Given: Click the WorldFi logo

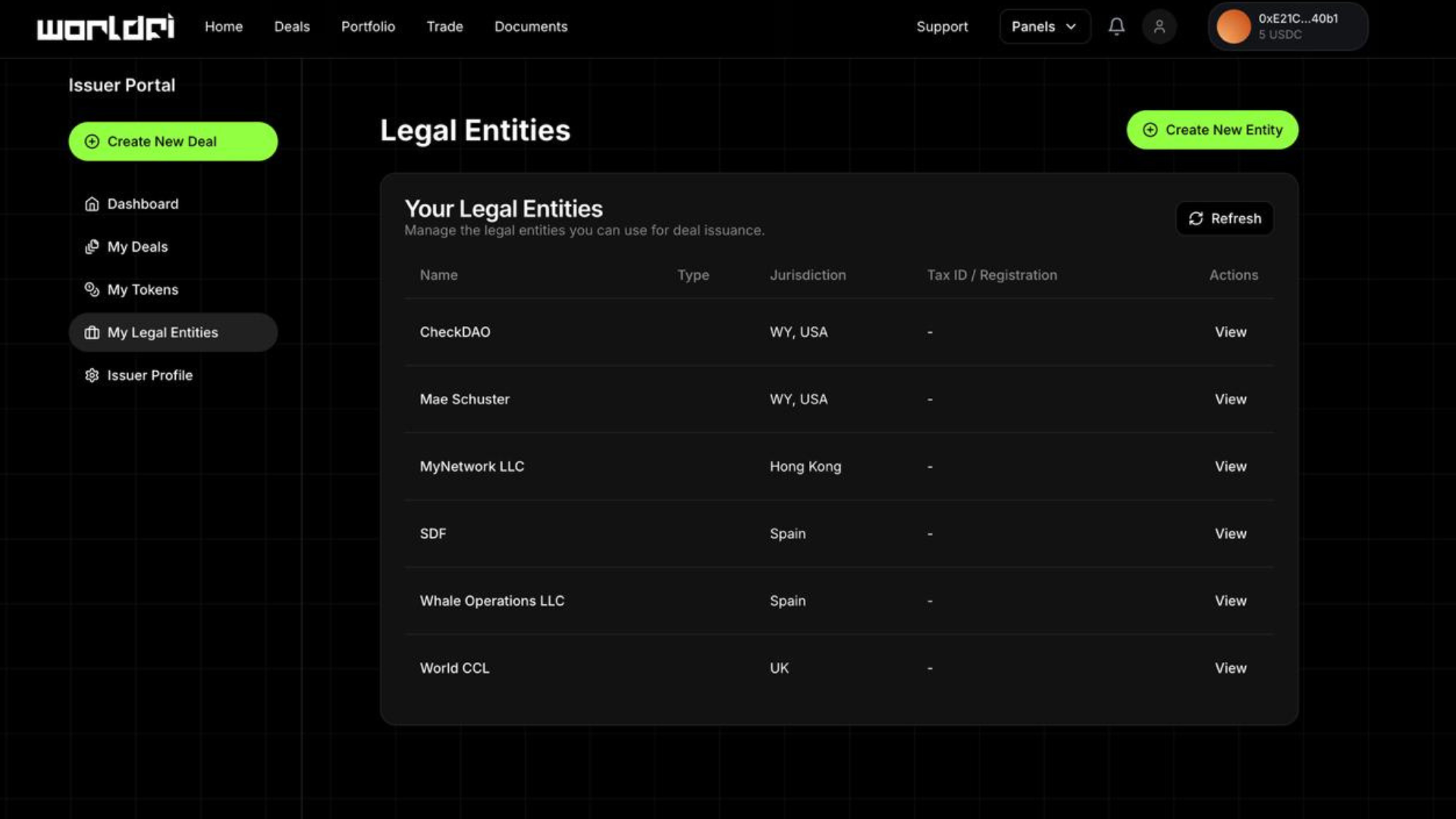Looking at the screenshot, I should pos(105,27).
